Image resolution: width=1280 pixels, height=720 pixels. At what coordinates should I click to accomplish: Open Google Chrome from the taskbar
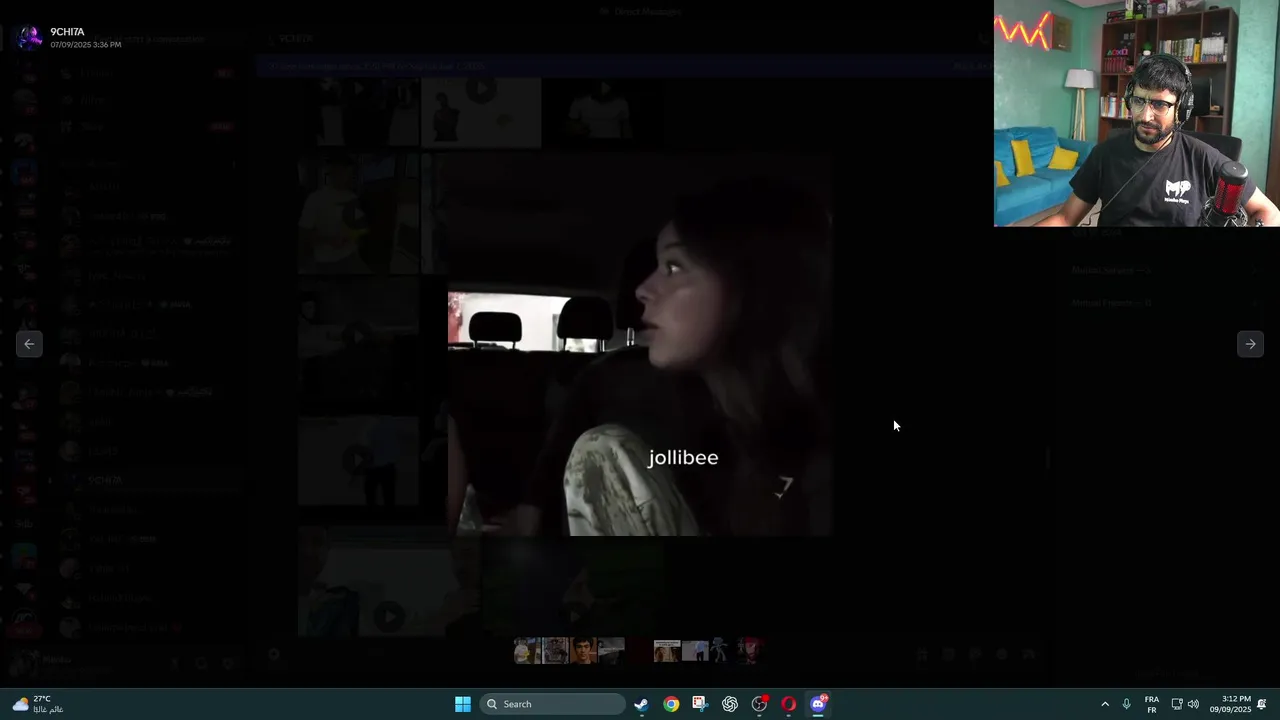[671, 704]
